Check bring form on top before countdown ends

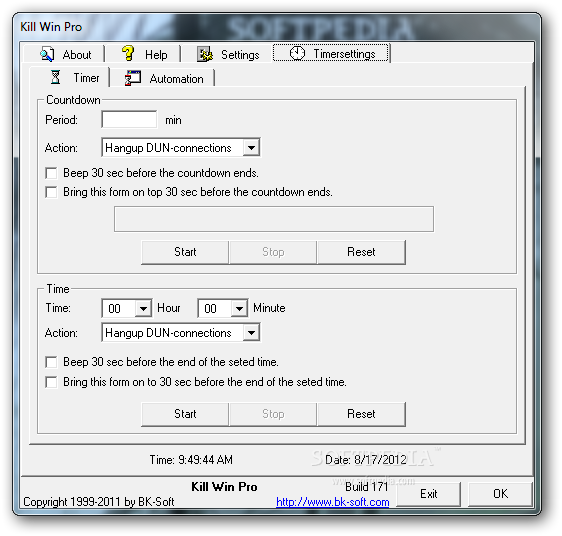pyautogui.click(x=51, y=192)
